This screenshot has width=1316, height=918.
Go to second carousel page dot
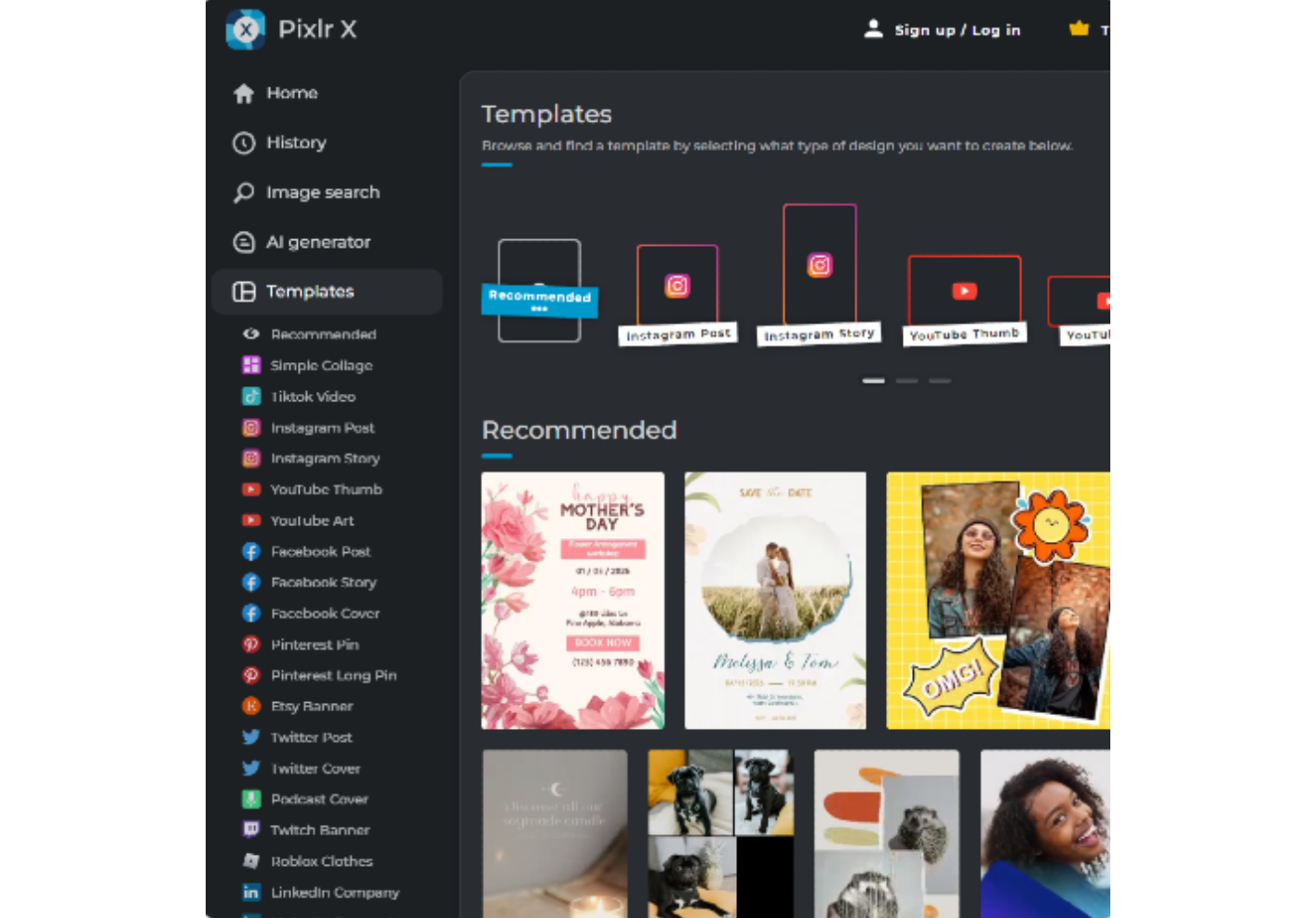point(906,381)
